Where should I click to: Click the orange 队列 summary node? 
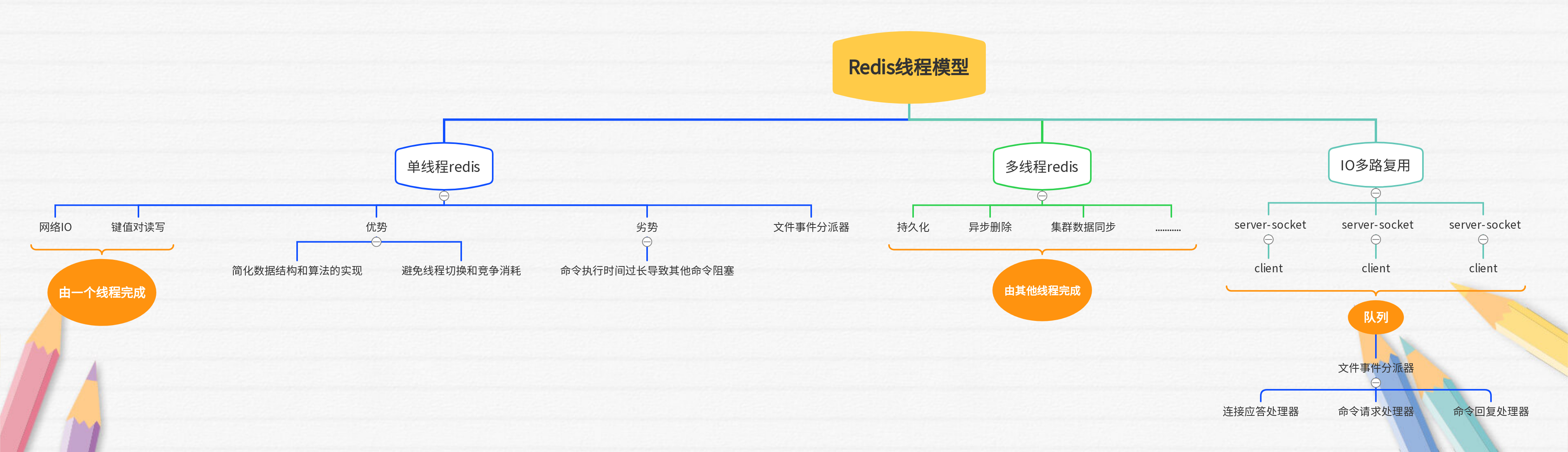pyautogui.click(x=1375, y=317)
